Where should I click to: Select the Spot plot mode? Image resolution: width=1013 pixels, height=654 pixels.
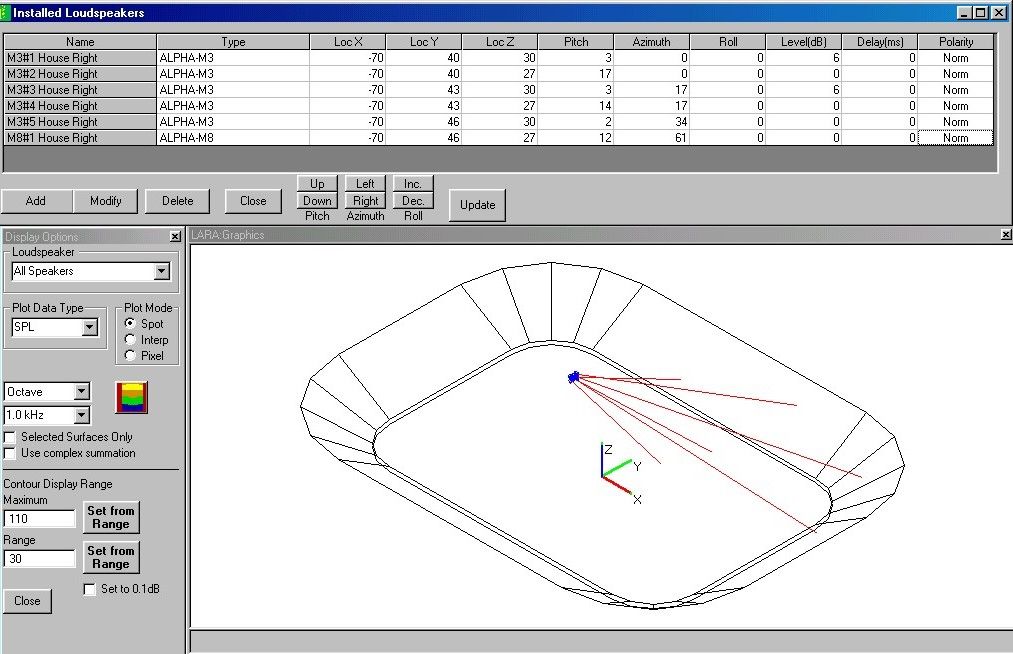click(130, 324)
